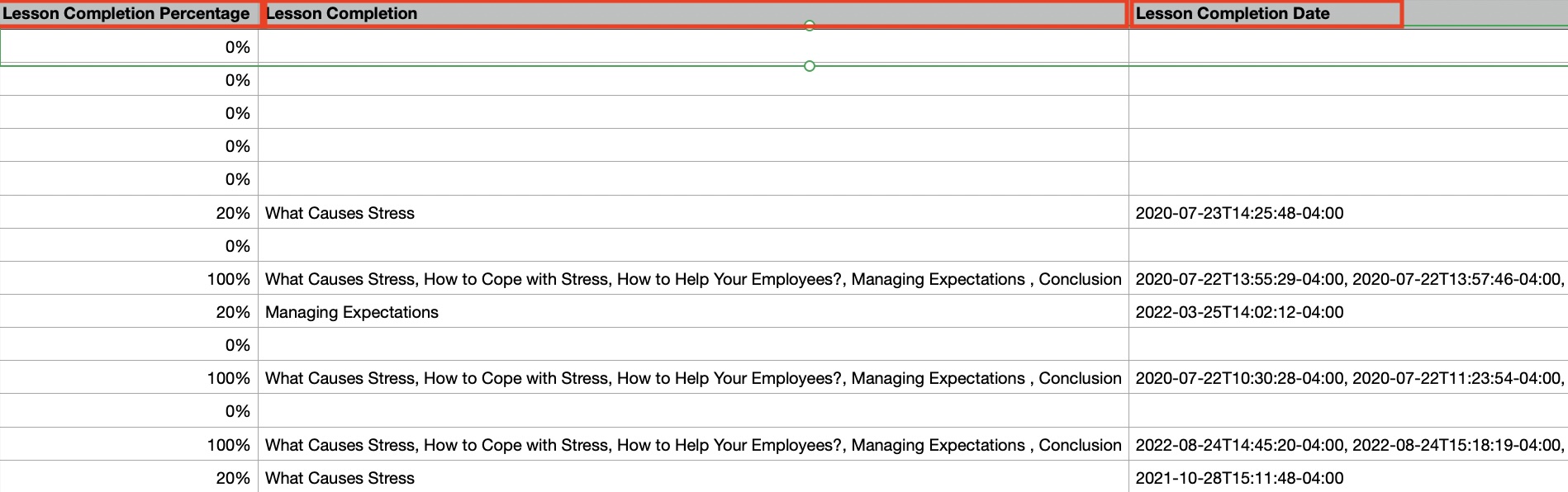The width and height of the screenshot is (1568, 492).
Task: Click the empty lesson cell in the first row
Action: point(694,47)
